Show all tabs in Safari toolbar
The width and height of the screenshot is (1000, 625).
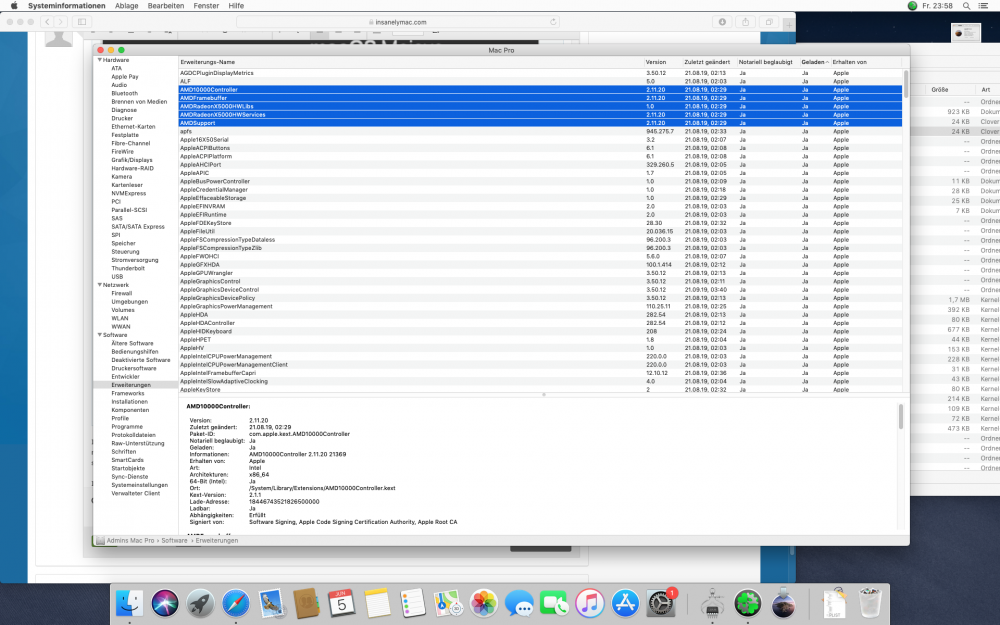pos(769,22)
